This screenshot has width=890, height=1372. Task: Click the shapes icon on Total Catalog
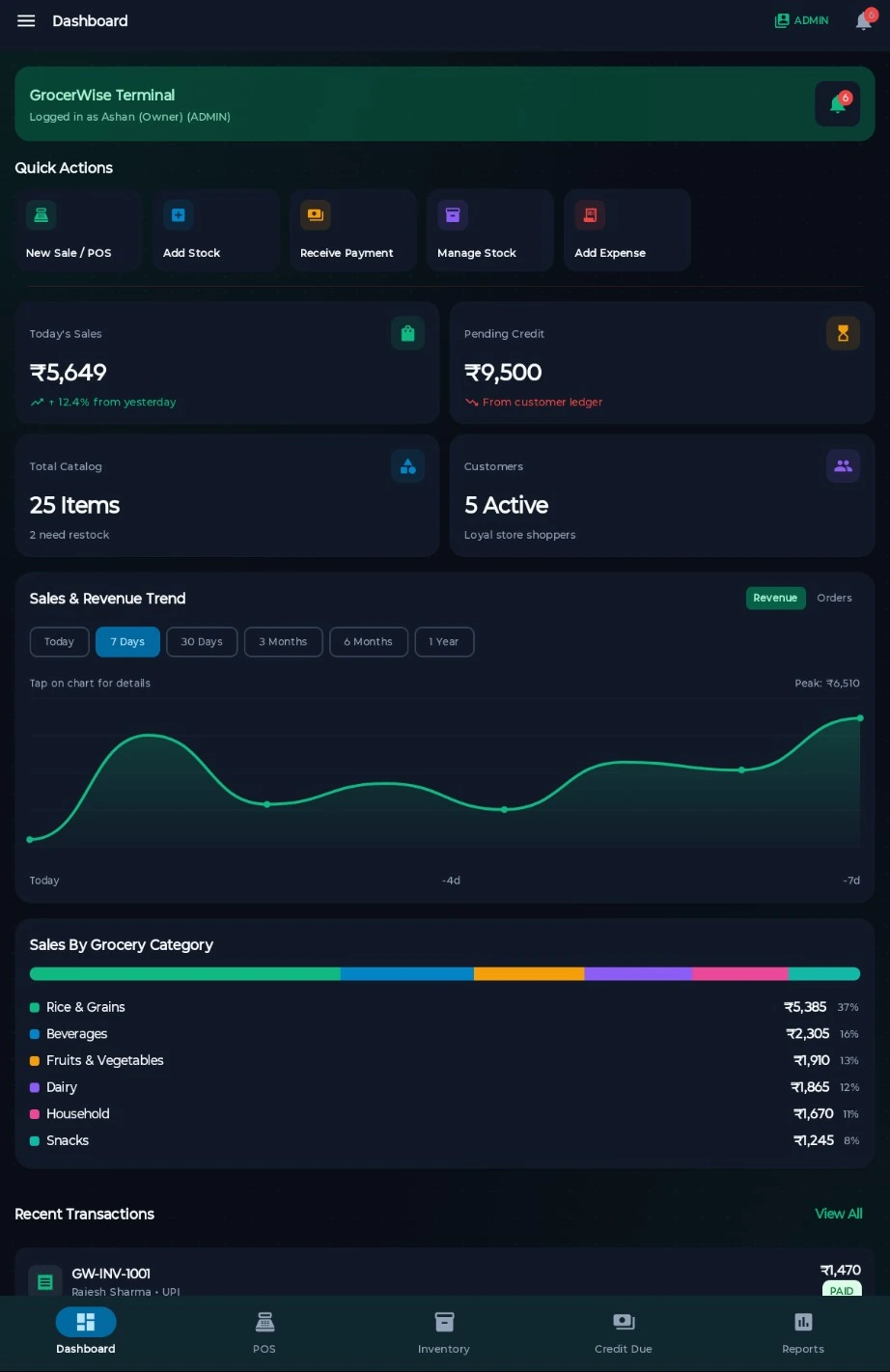point(407,466)
